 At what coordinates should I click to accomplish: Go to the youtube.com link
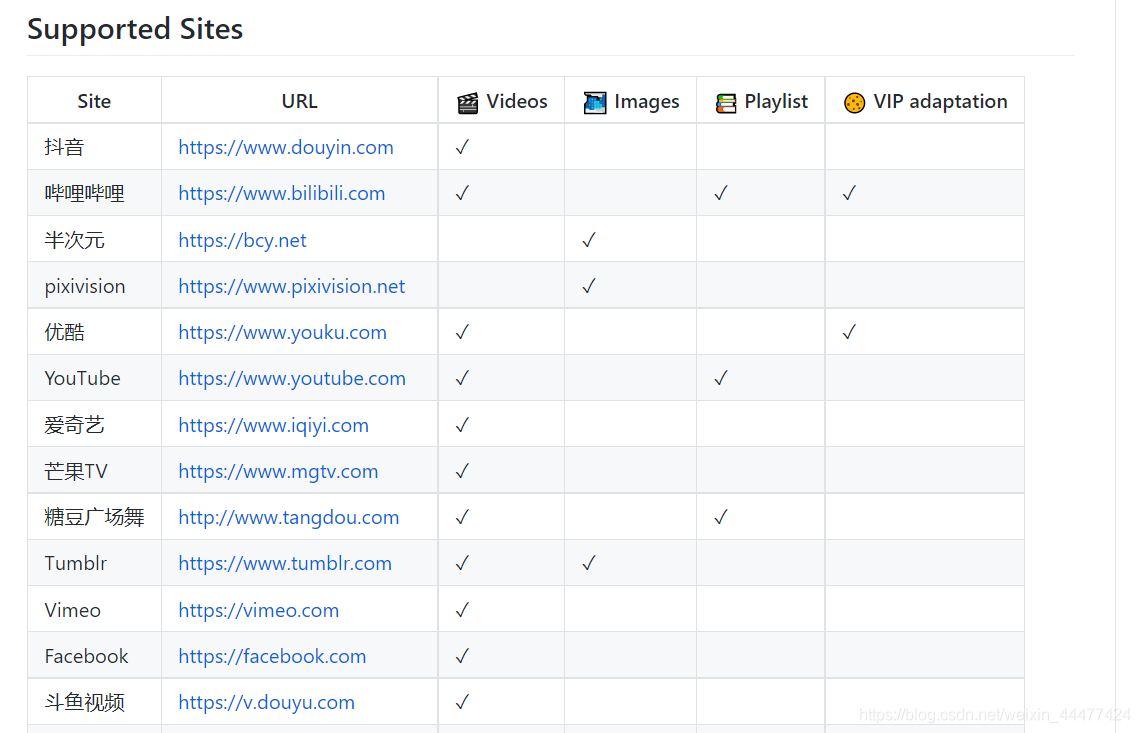(292, 378)
